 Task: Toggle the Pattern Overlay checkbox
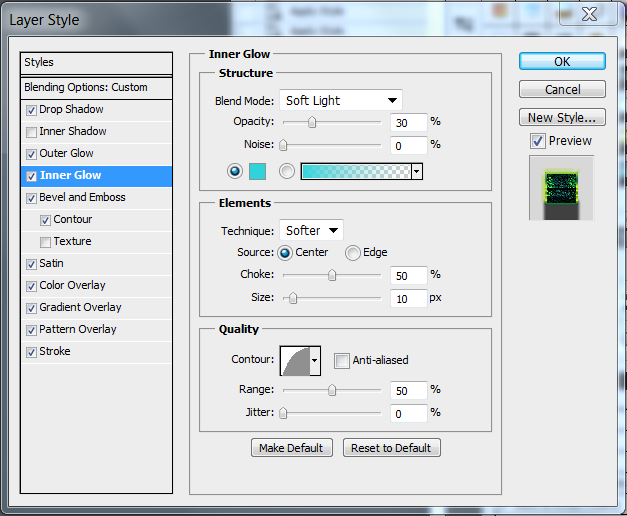coord(31,330)
